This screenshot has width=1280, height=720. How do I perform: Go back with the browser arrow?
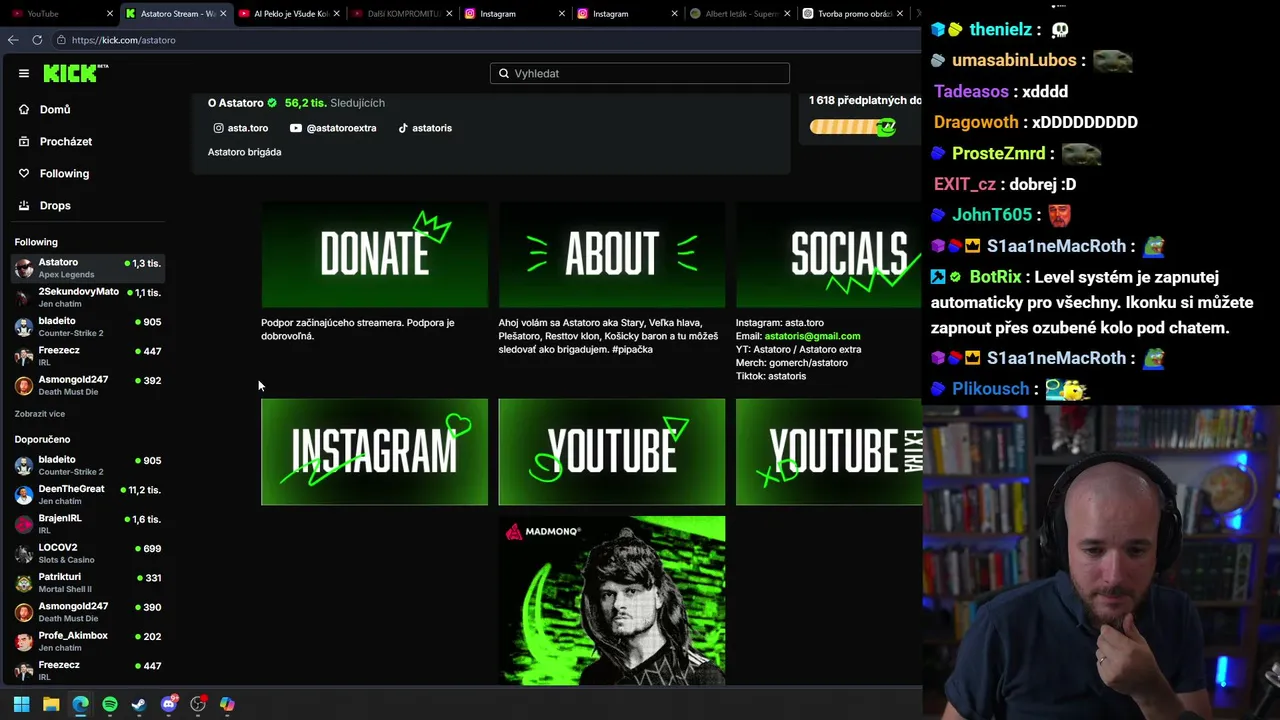pos(13,40)
